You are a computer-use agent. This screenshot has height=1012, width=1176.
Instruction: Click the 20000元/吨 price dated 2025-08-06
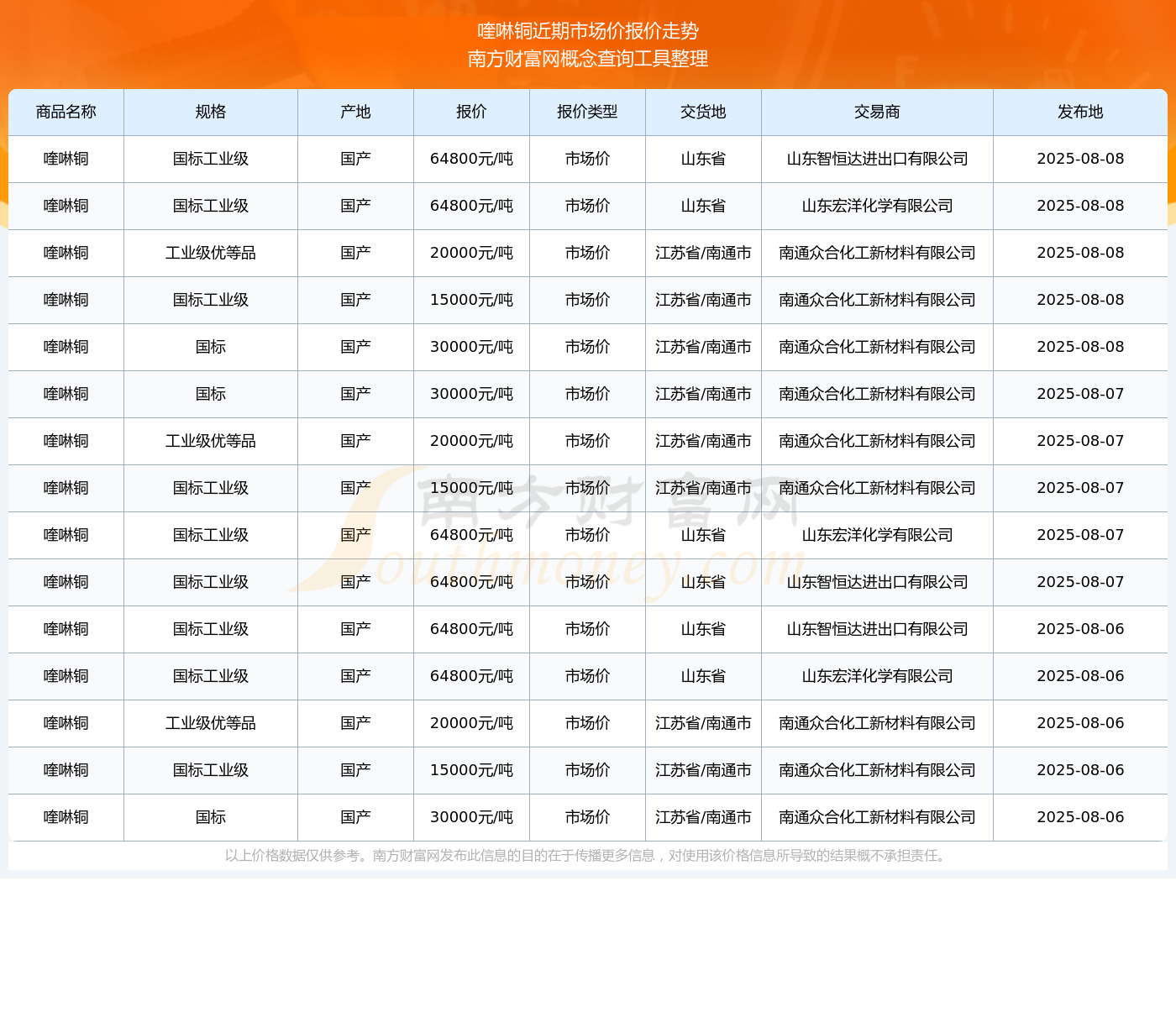472,723
